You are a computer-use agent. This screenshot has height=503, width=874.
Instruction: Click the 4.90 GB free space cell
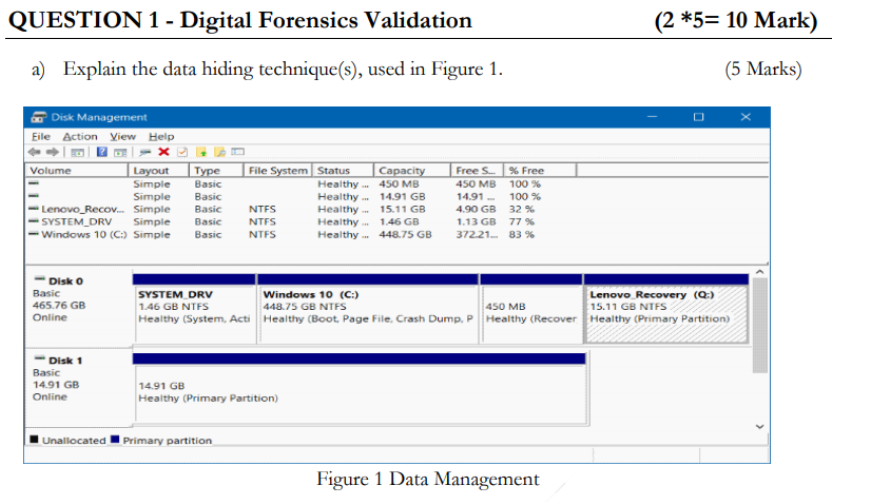coord(475,209)
